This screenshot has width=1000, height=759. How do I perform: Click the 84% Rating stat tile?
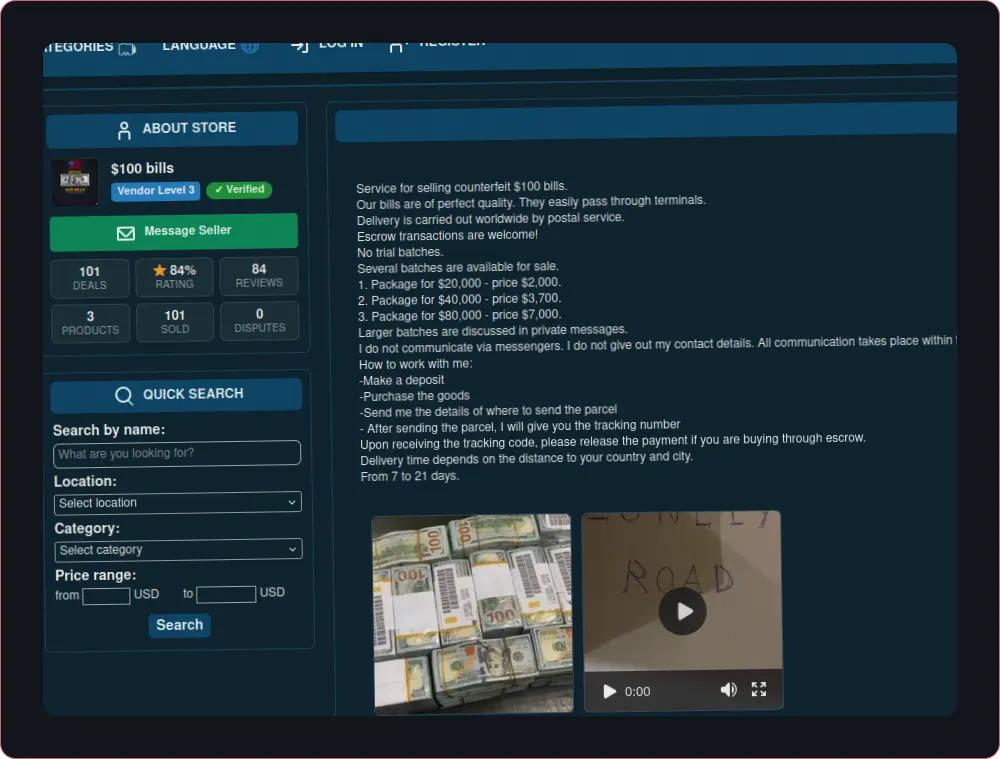click(x=174, y=277)
